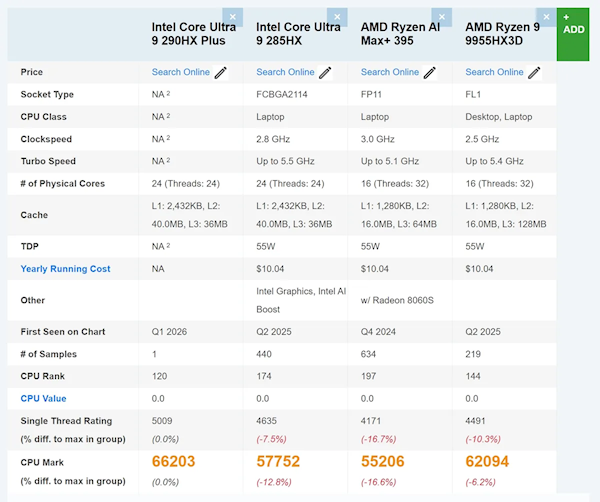Click AMD Ryzen 9 9955HX3D heading
The height and width of the screenshot is (502, 600).
(503, 35)
